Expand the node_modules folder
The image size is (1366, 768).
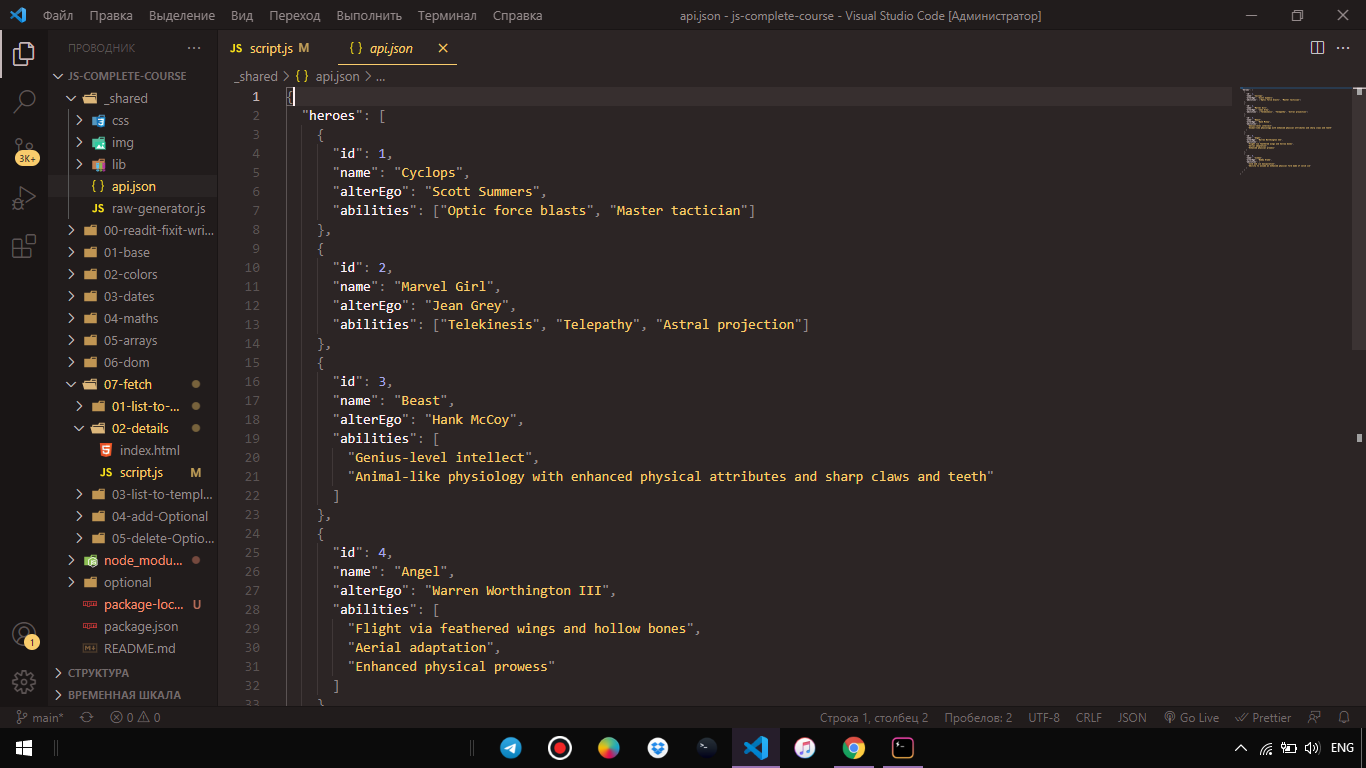[144, 560]
